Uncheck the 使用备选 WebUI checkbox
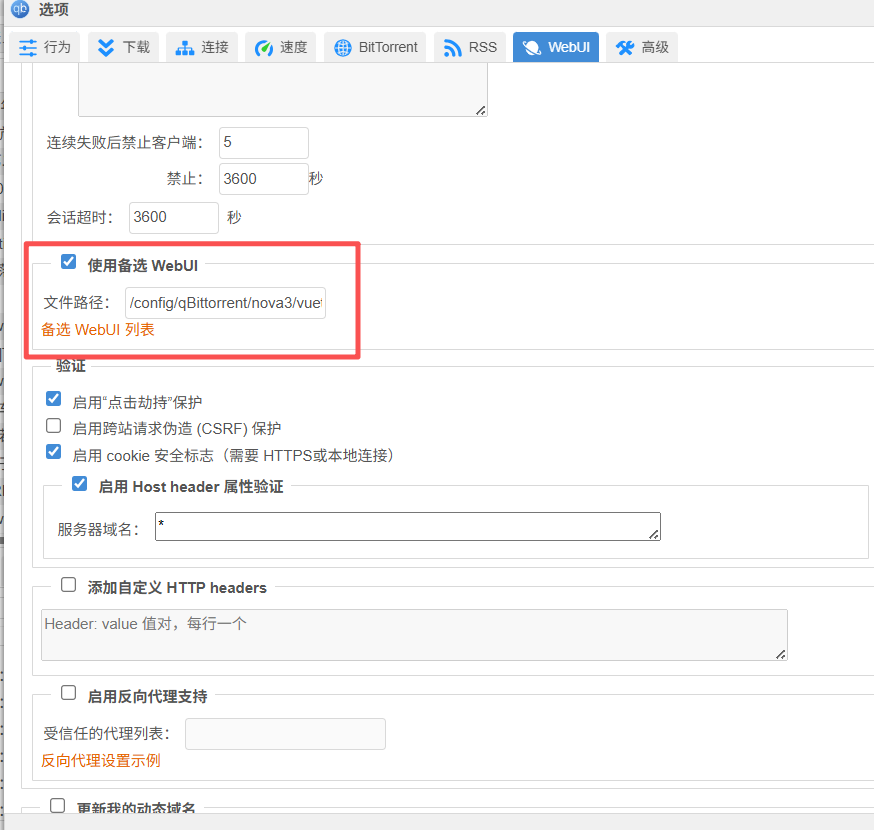 (x=69, y=262)
